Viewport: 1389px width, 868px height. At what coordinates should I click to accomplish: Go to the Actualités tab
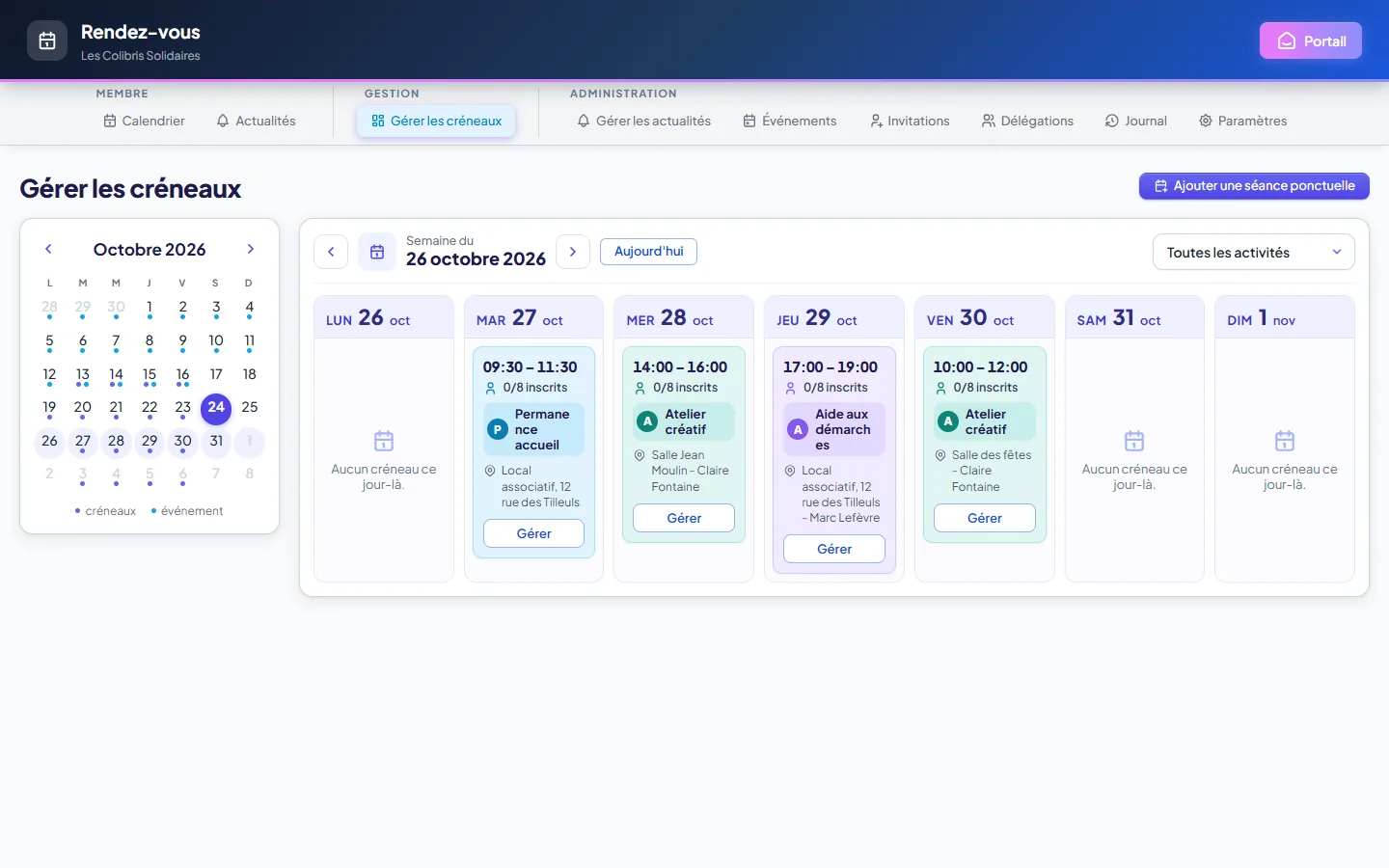pos(256,121)
